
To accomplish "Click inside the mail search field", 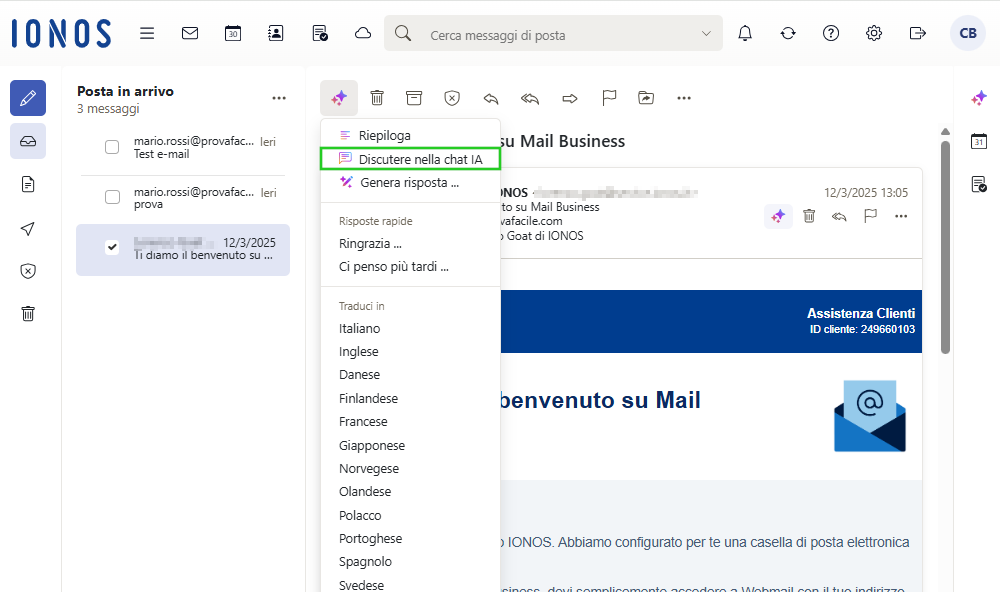I will pyautogui.click(x=550, y=33).
